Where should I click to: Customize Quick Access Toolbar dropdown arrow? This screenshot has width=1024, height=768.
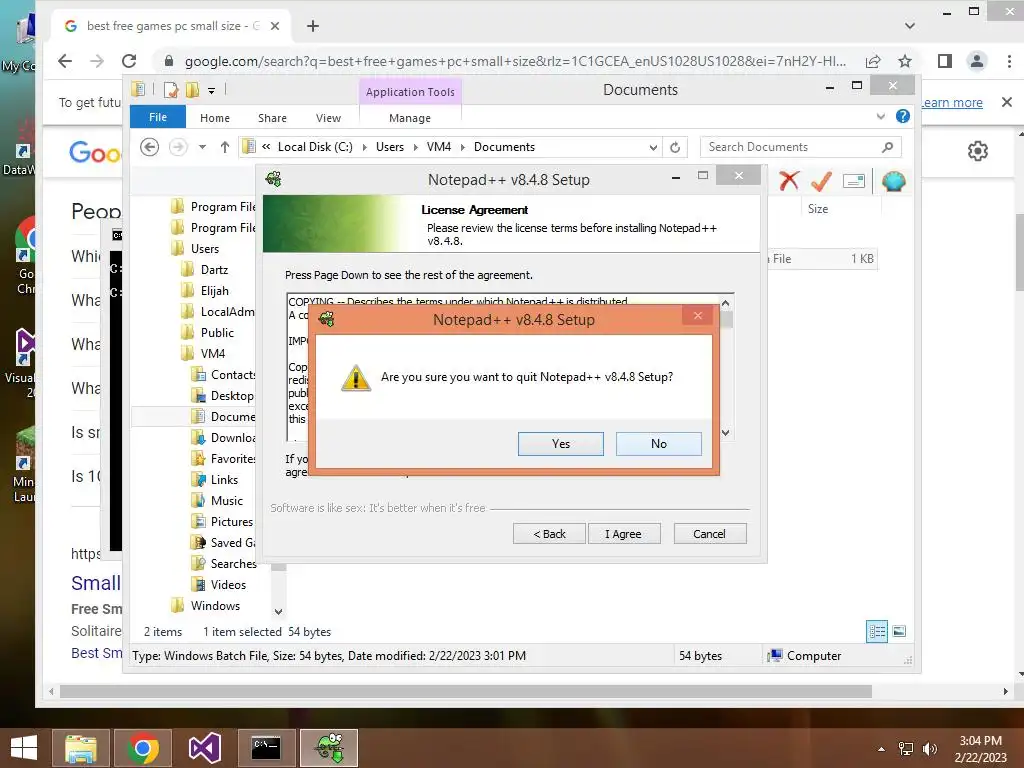pyautogui.click(x=212, y=91)
